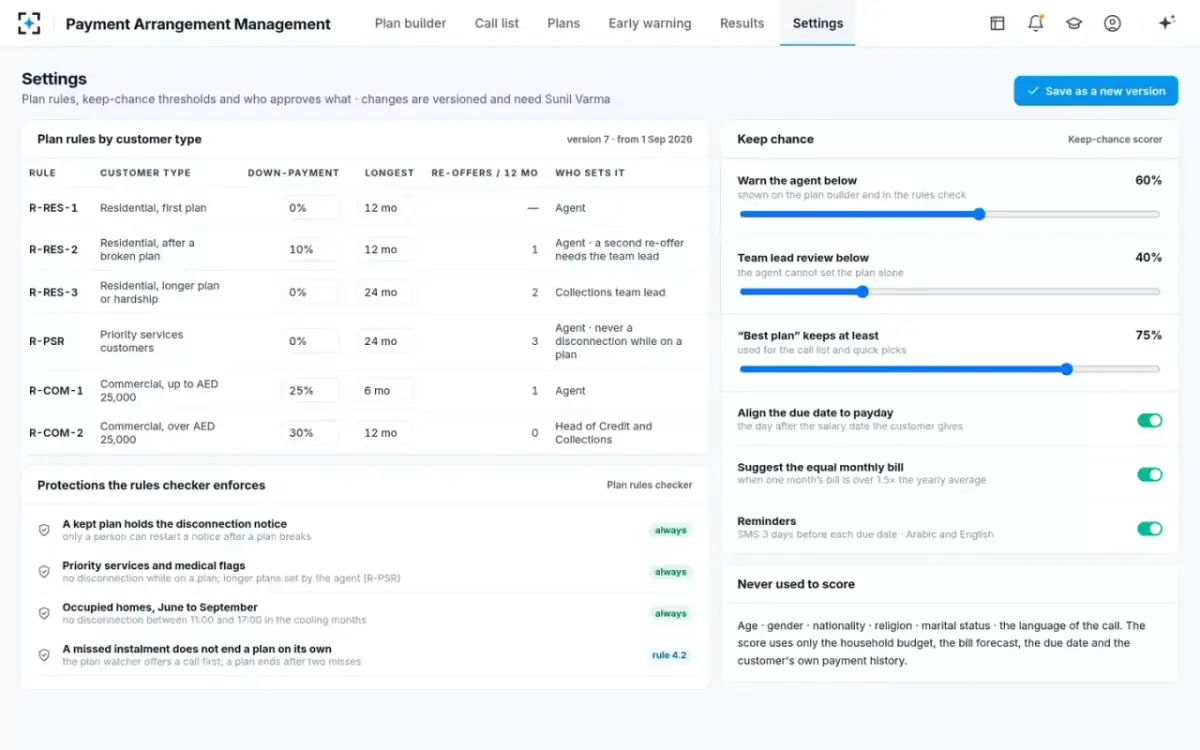Click the rule 4.2 badge
Image resolution: width=1200 pixels, height=750 pixels.
668,655
